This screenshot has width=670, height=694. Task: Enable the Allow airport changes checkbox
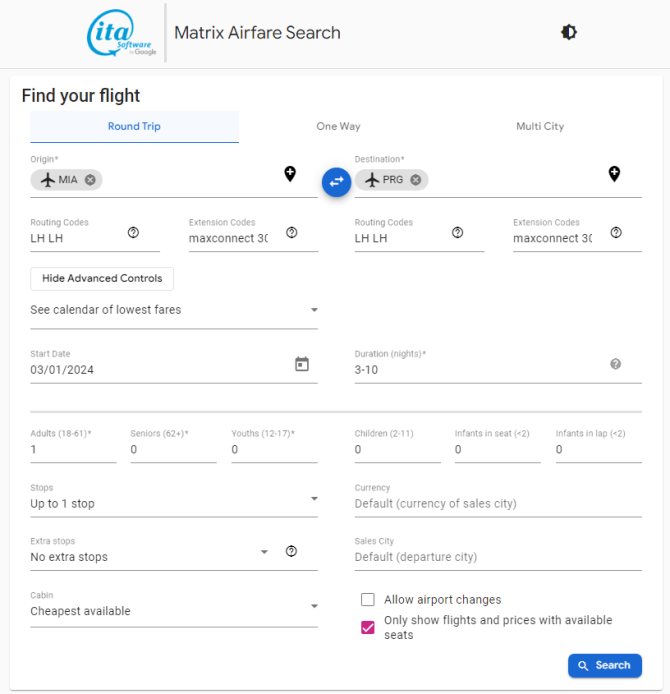368,599
